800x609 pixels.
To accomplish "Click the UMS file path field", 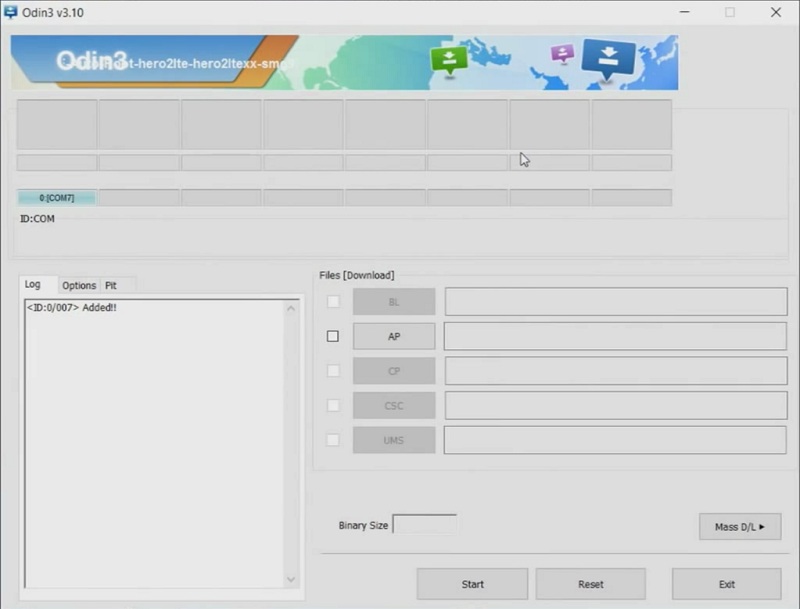I will tap(615, 440).
